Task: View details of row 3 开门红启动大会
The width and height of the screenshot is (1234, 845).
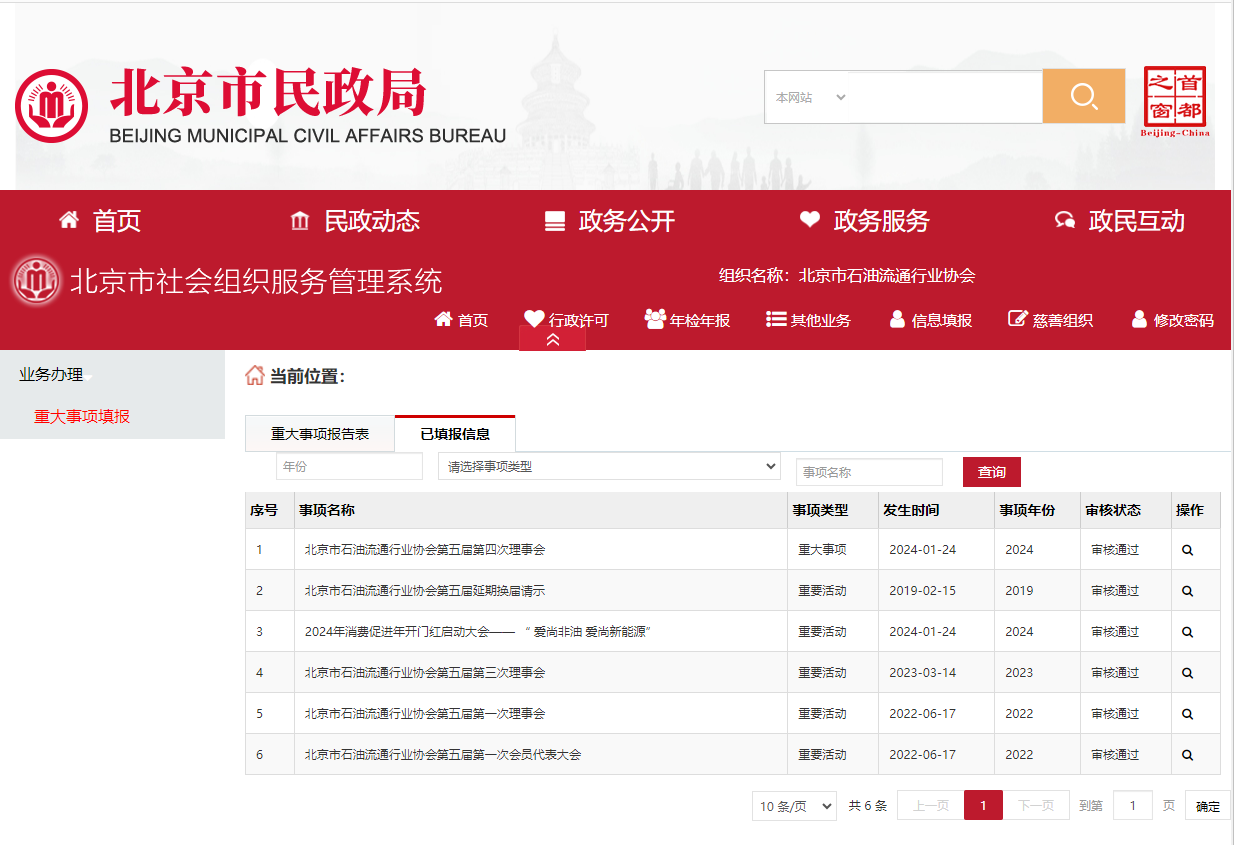Action: point(1187,632)
